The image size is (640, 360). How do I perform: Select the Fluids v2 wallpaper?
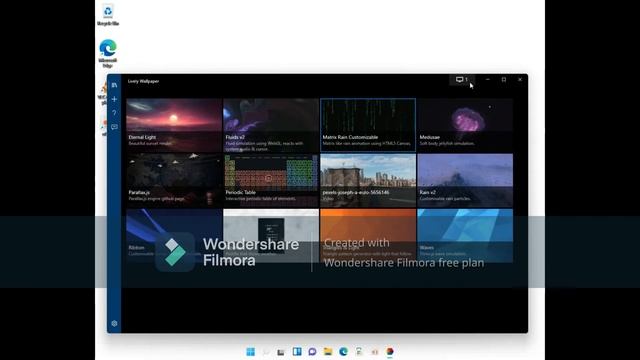pyautogui.click(x=271, y=125)
